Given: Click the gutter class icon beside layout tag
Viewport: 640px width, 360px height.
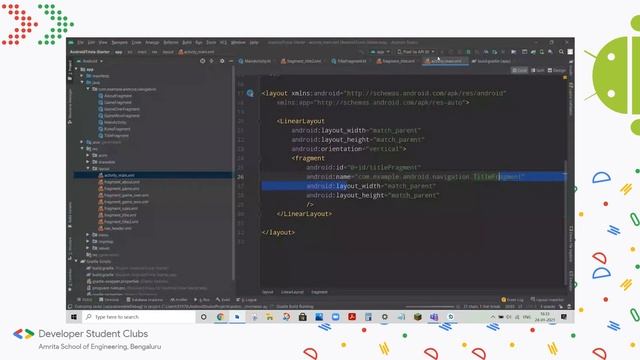Looking at the screenshot, I should pyautogui.click(x=250, y=93).
